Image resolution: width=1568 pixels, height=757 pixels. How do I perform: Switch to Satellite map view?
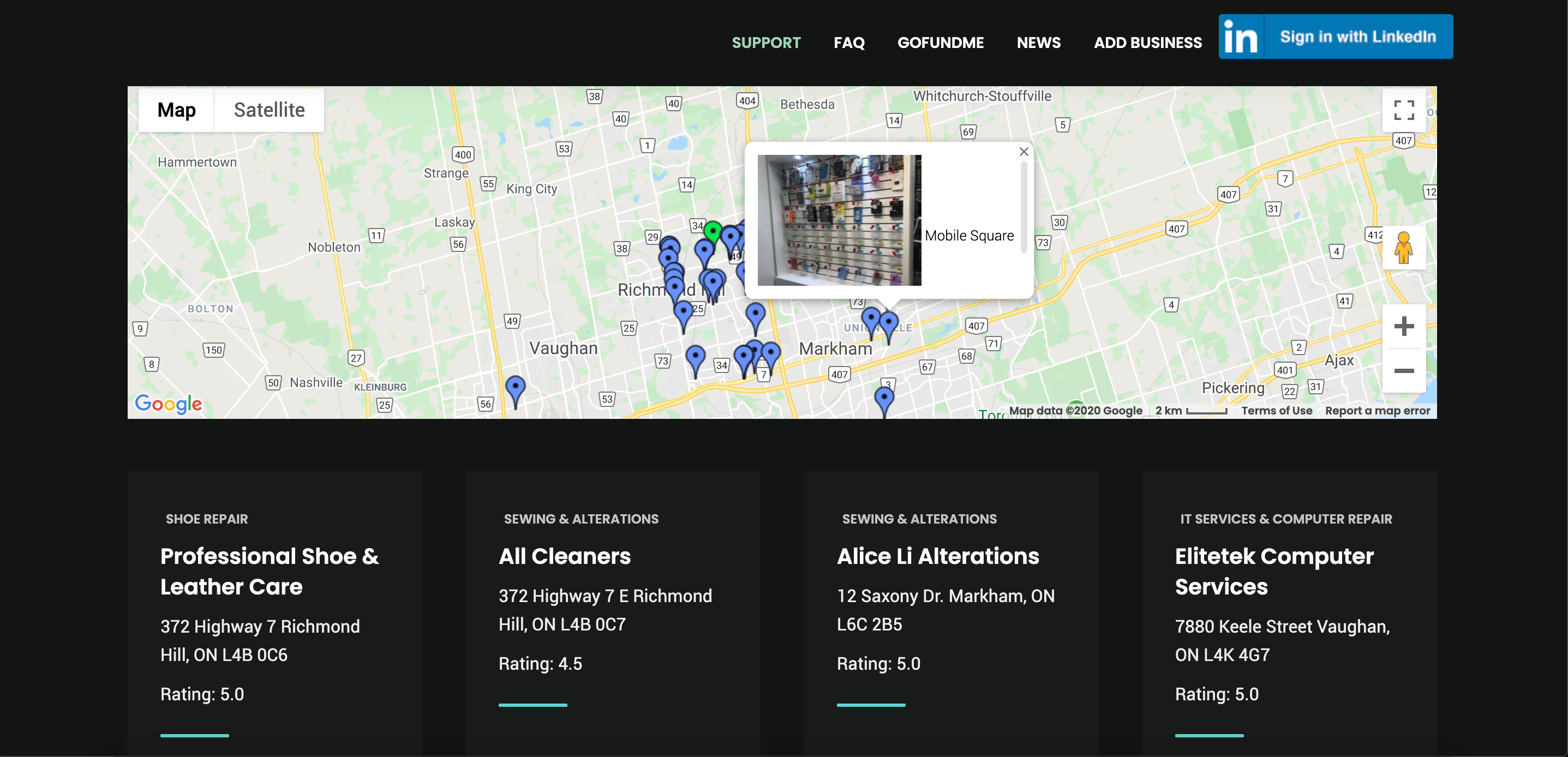[x=269, y=110]
